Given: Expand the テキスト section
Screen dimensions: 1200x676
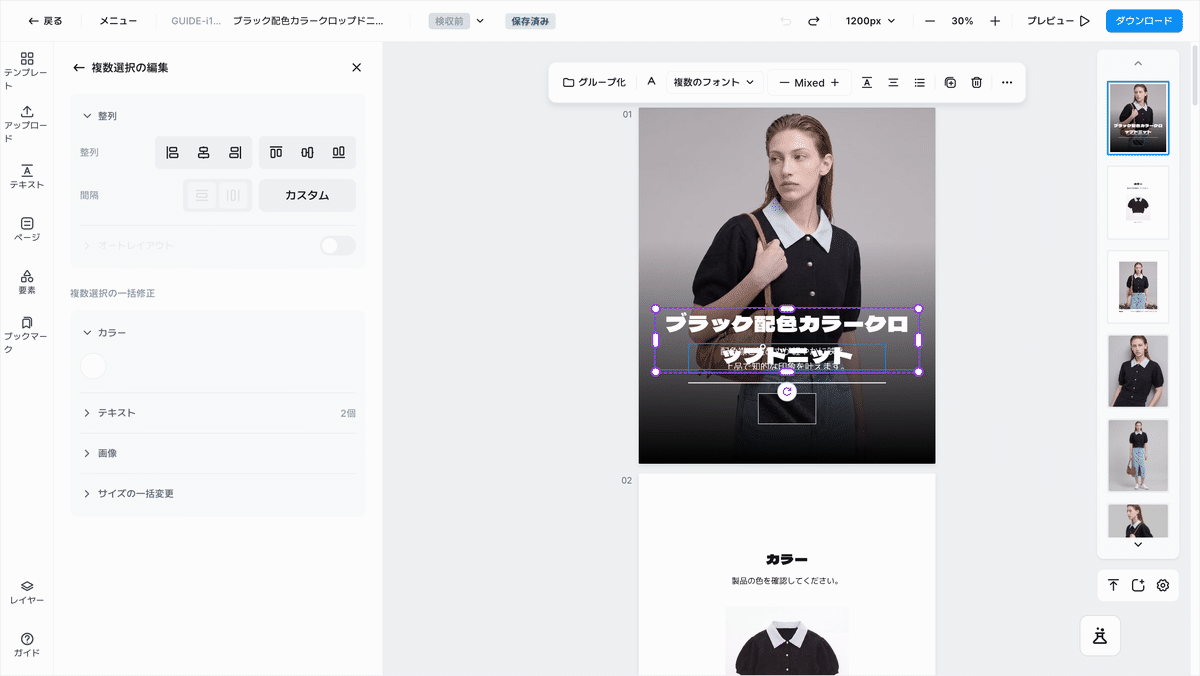Looking at the screenshot, I should (x=218, y=413).
